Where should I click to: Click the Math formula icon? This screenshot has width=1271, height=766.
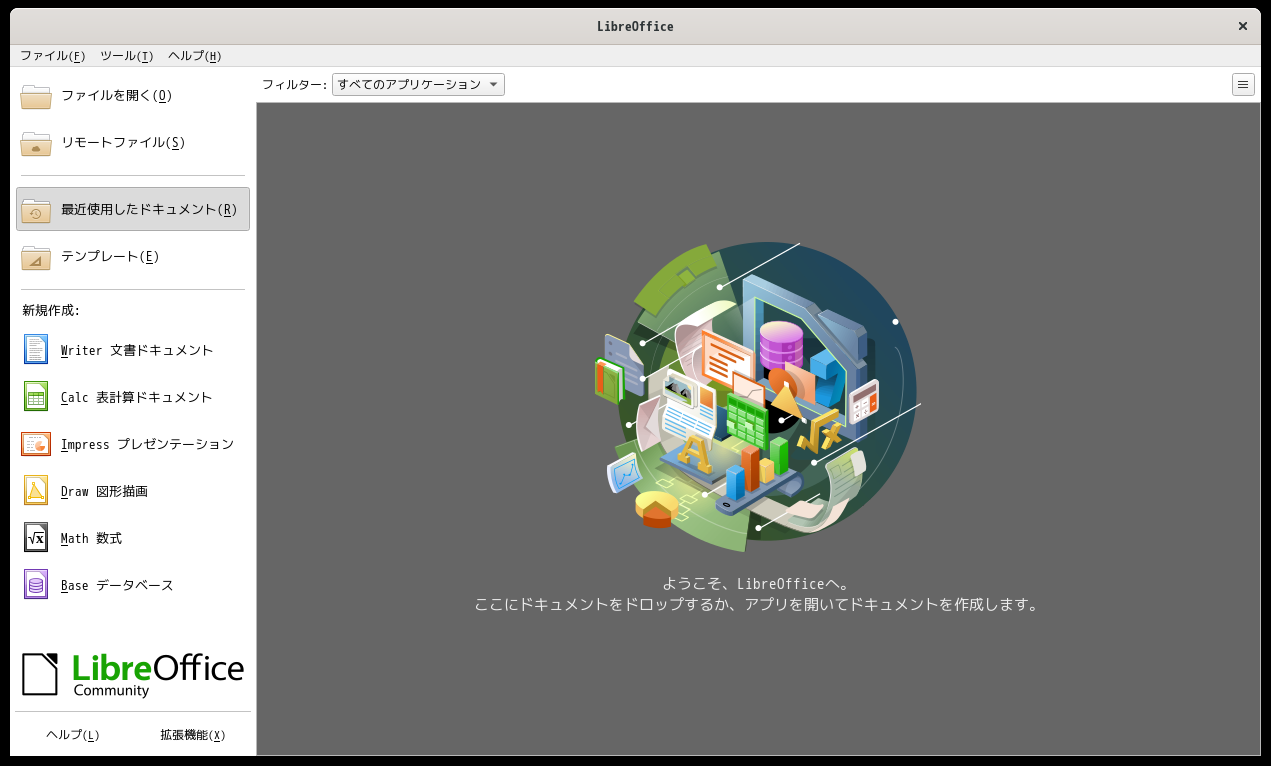click(x=36, y=538)
